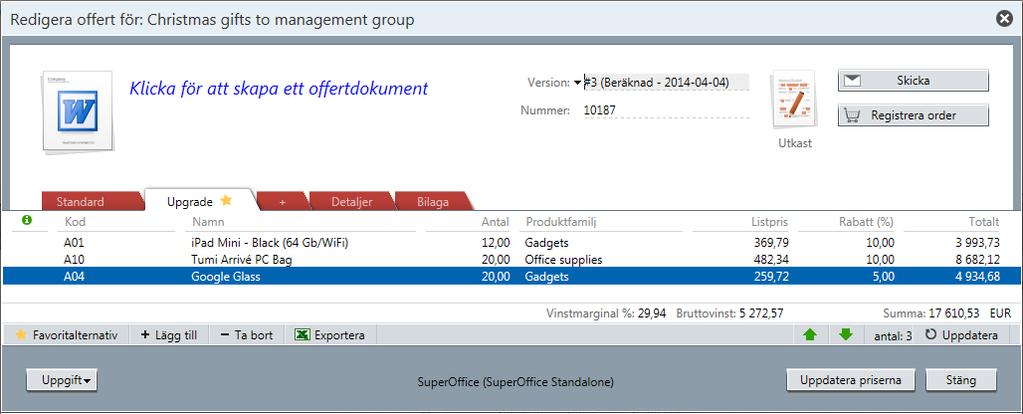Click Favoritalternativ toolbar button

[x=67, y=335]
